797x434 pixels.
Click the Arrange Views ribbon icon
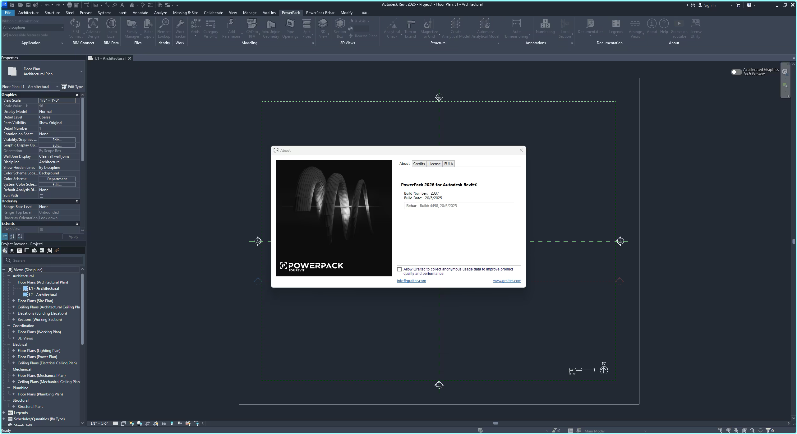click(635, 25)
